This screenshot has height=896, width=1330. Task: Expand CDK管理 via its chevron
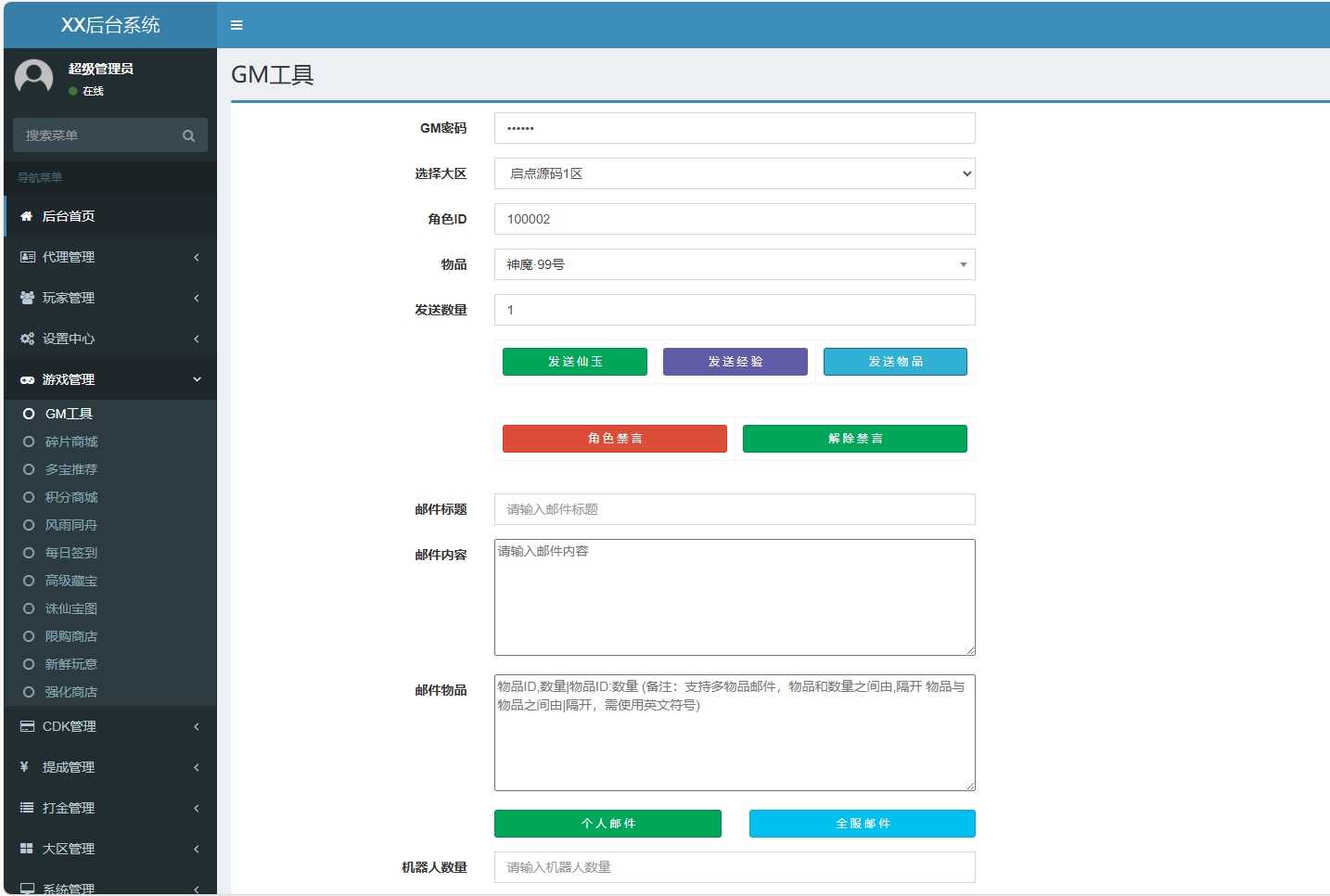(x=197, y=726)
